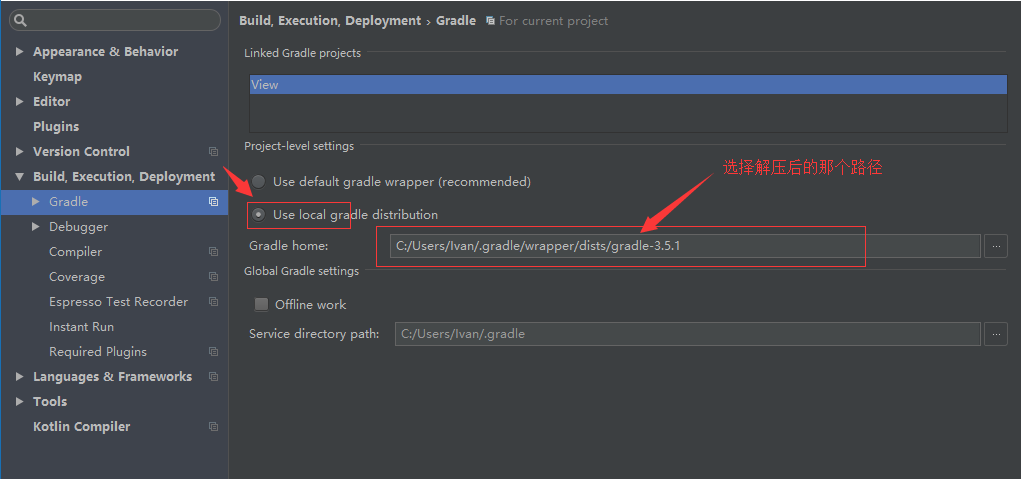Click project-level icon beside Espresso Test Recorder
Screen dimensions: 1021x479
213,302
